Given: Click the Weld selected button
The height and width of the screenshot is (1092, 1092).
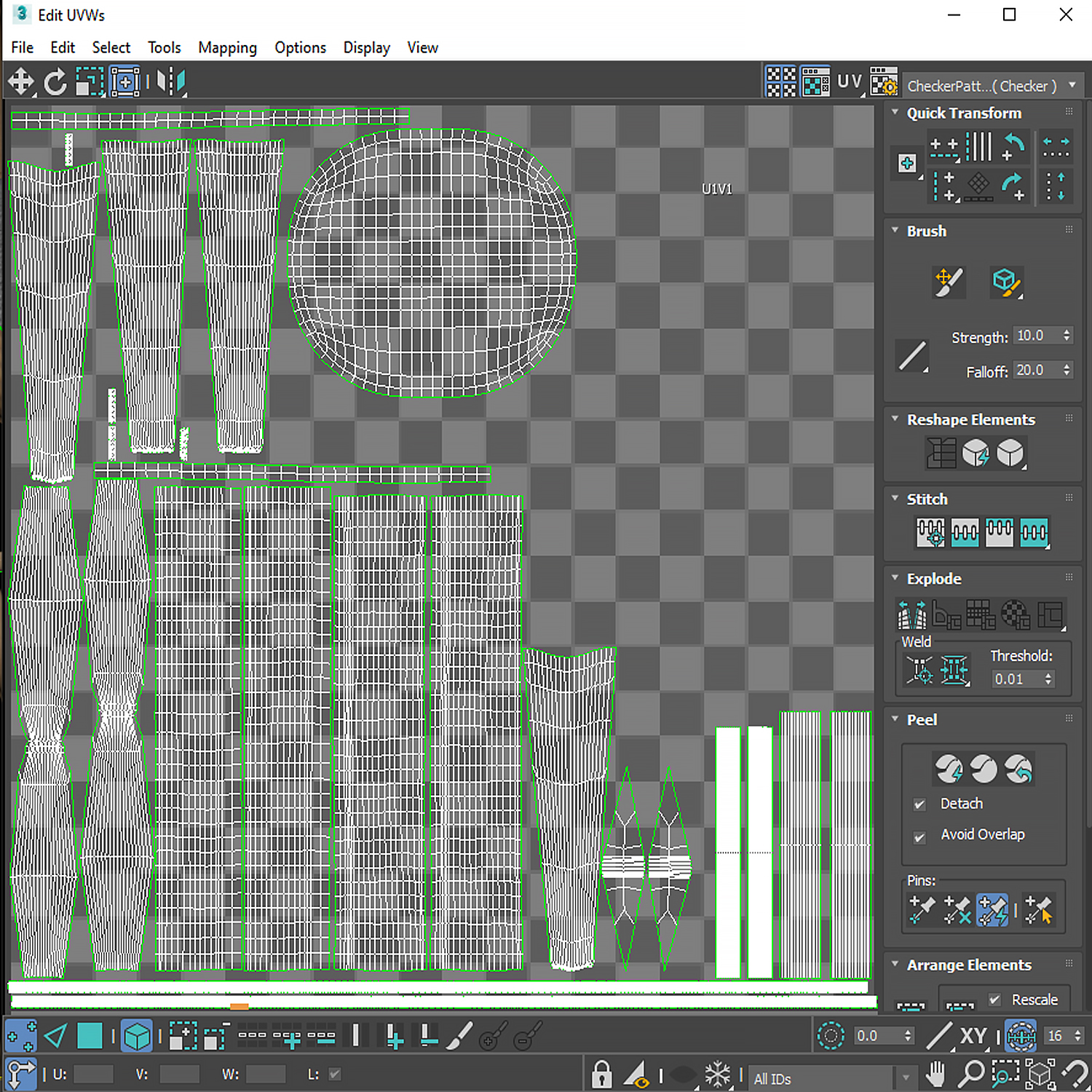Looking at the screenshot, I should pos(954,670).
